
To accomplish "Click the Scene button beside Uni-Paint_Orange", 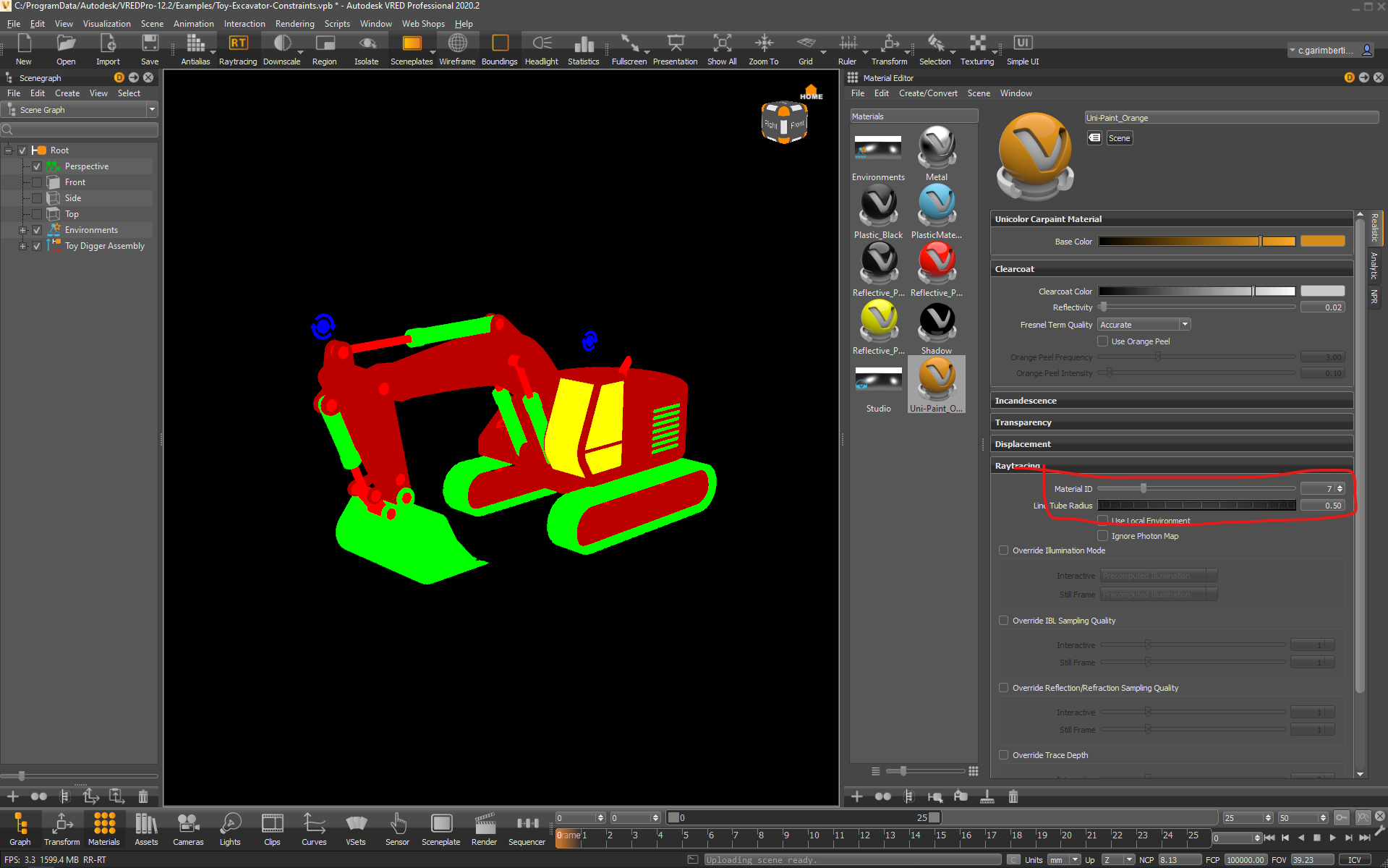I will 1119,137.
